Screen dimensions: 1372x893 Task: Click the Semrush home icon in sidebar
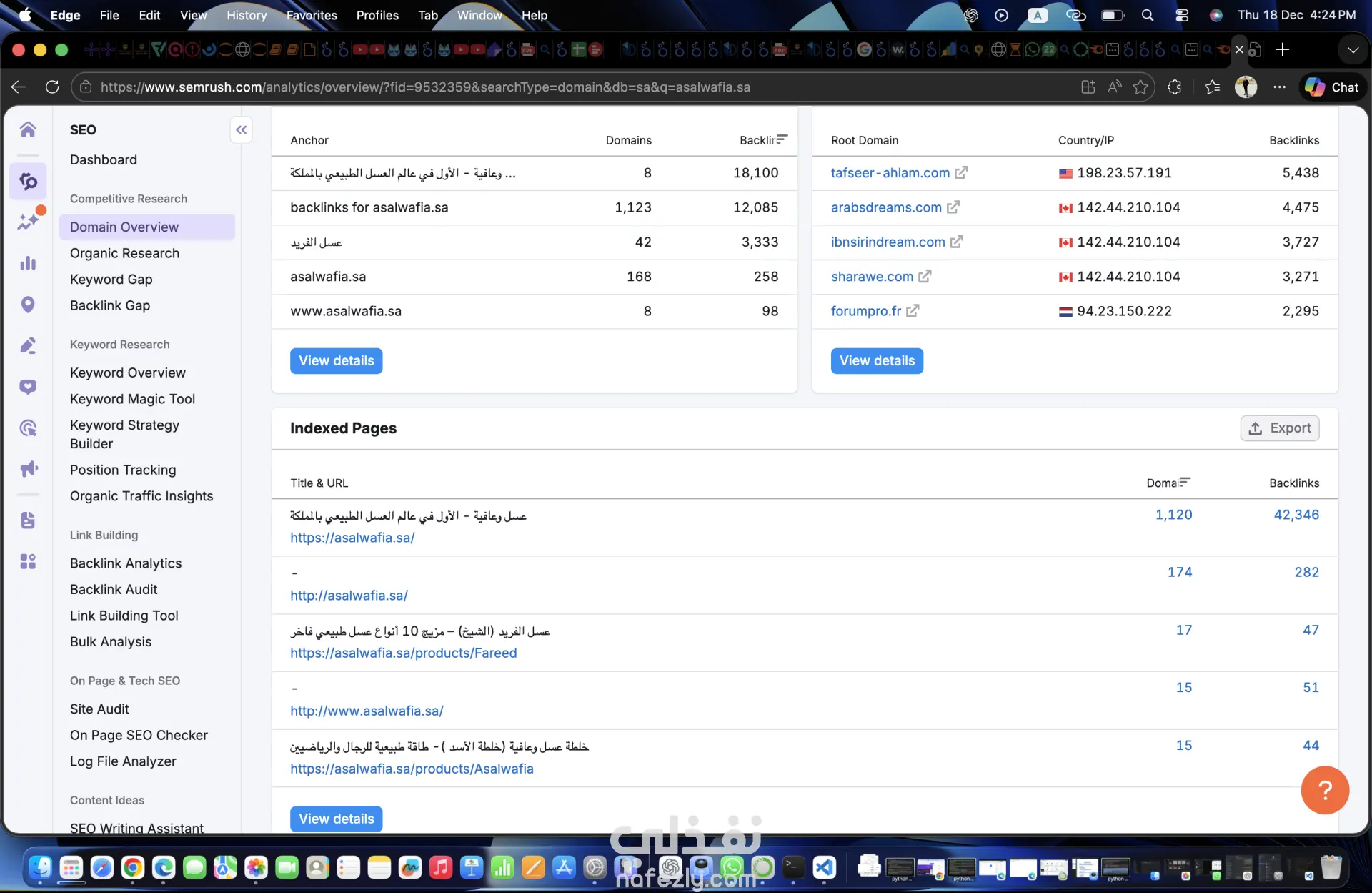coord(28,129)
